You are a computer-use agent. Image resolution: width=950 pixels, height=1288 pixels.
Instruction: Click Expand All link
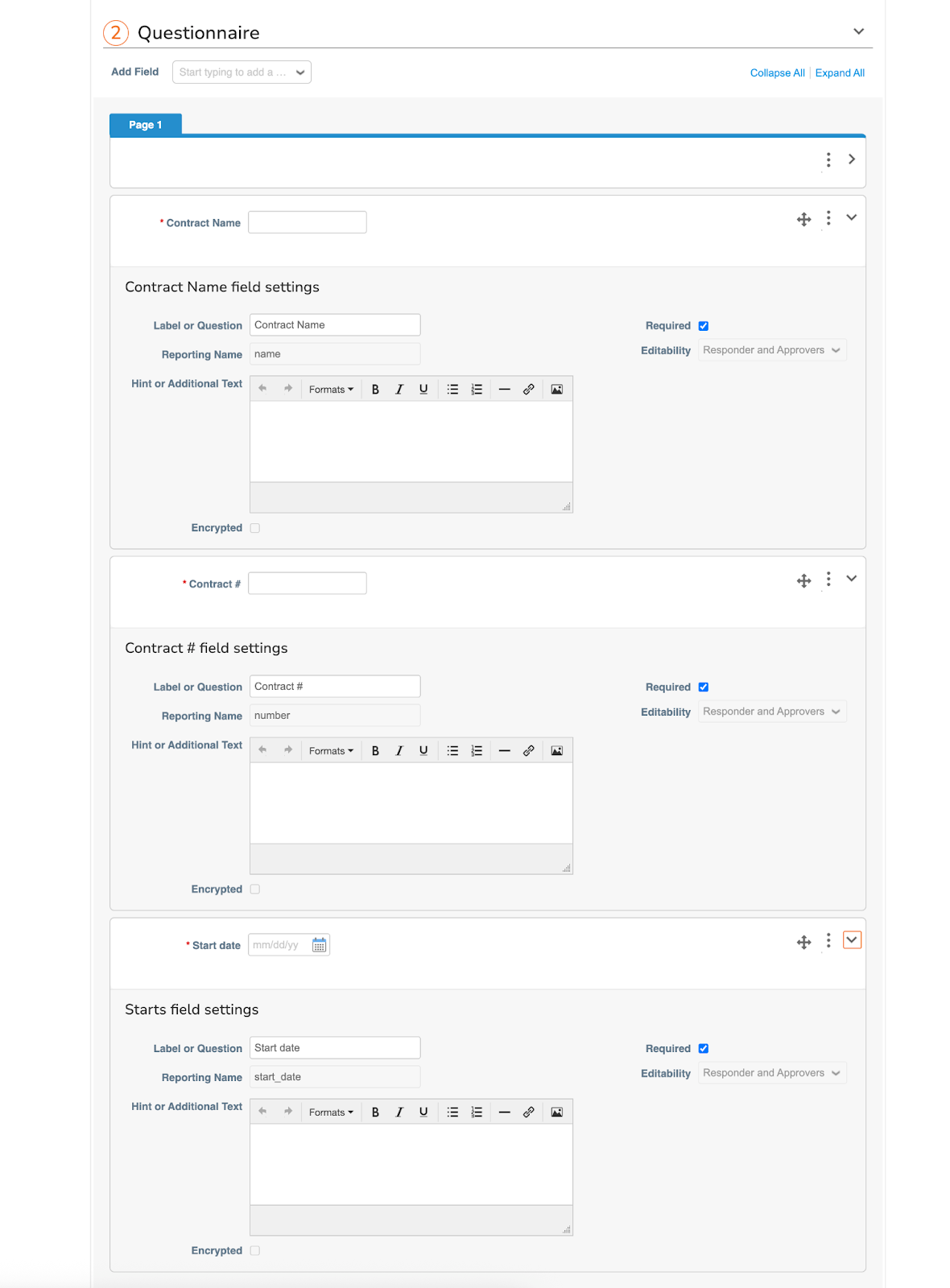(x=840, y=73)
